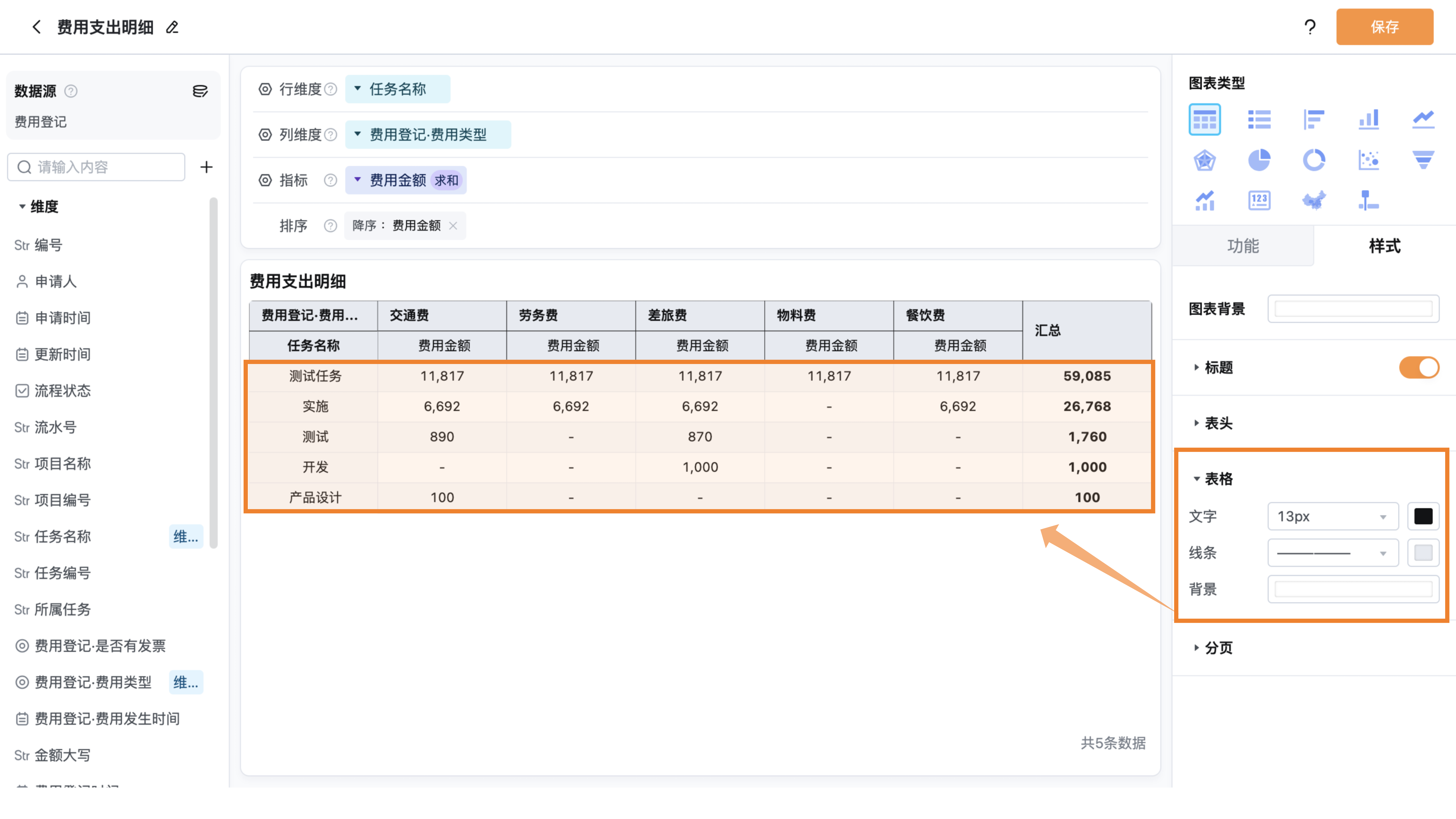Image resolution: width=1456 pixels, height=819 pixels.
Task: Select the pie chart type
Action: [x=1259, y=160]
